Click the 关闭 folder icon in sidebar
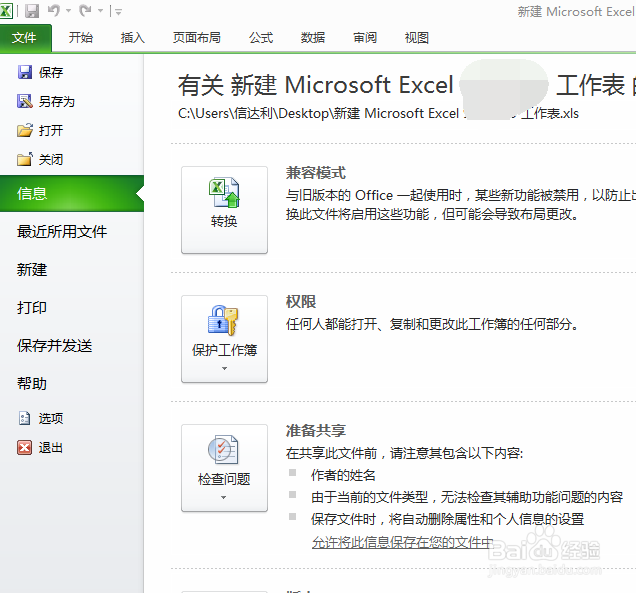Viewport: 636px width, 593px height. tap(24, 159)
